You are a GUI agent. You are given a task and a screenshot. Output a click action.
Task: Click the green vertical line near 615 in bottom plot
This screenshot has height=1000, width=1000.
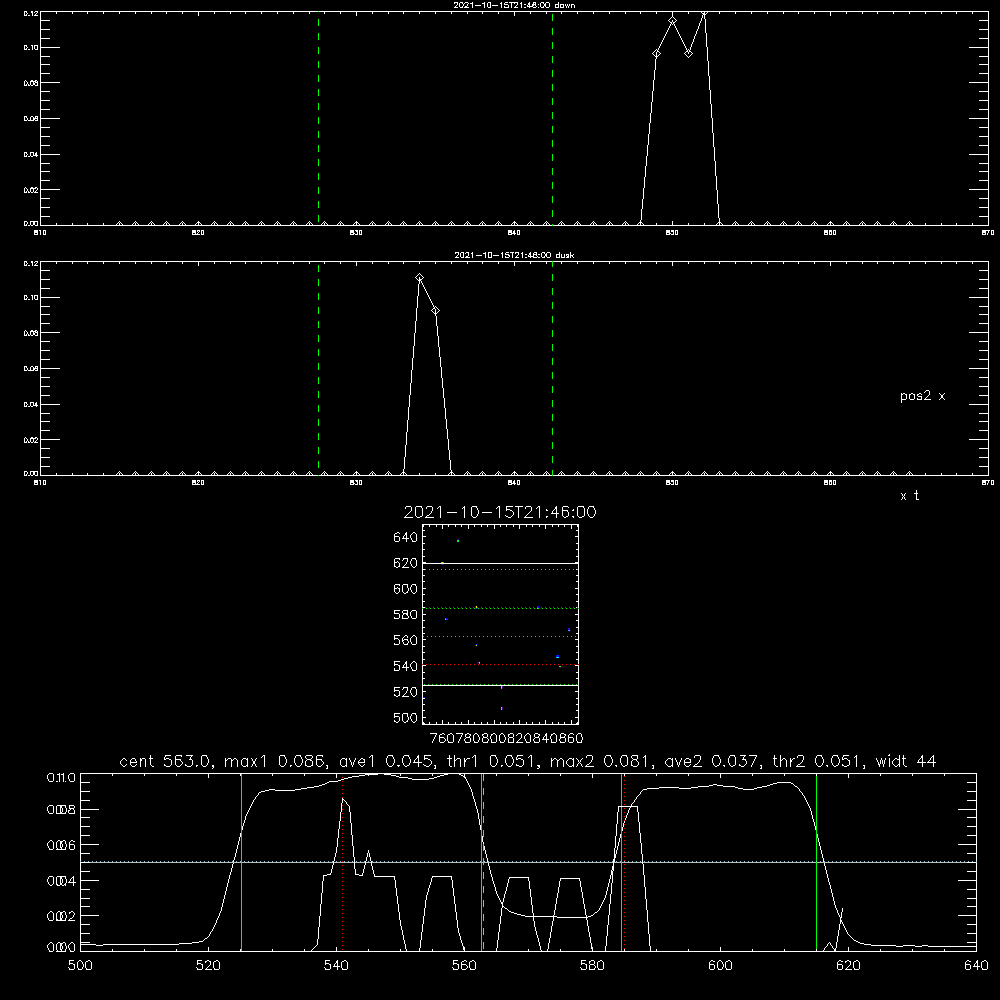[816, 862]
